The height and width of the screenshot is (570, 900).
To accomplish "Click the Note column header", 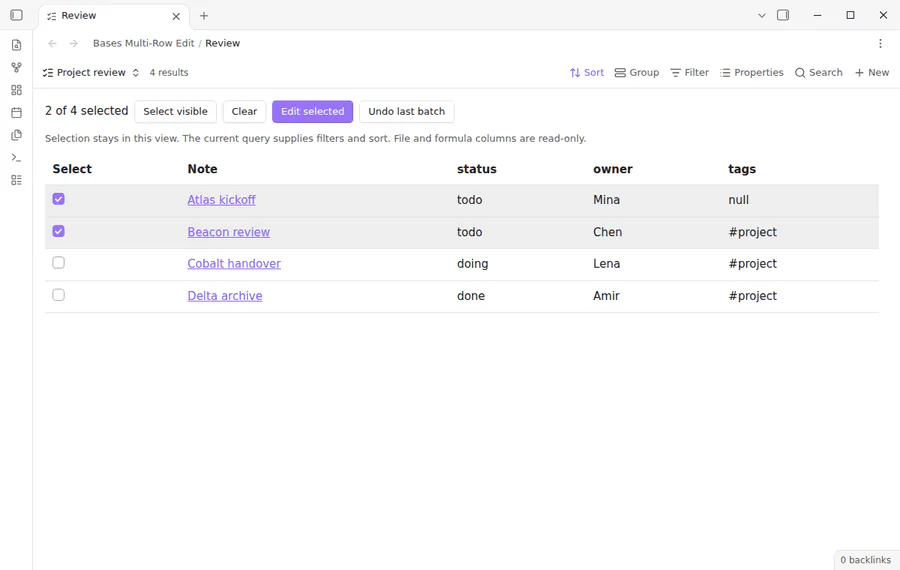I will 203,169.
